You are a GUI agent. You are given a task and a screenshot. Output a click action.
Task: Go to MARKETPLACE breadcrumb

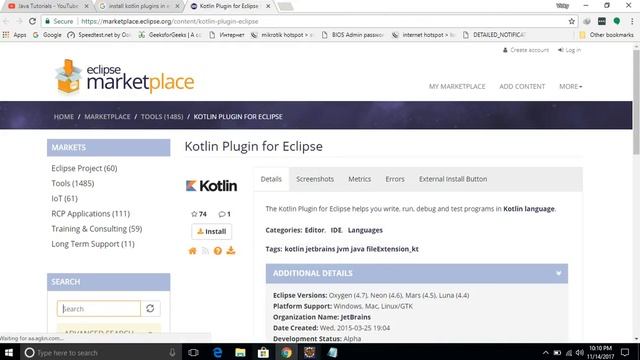pyautogui.click(x=107, y=117)
